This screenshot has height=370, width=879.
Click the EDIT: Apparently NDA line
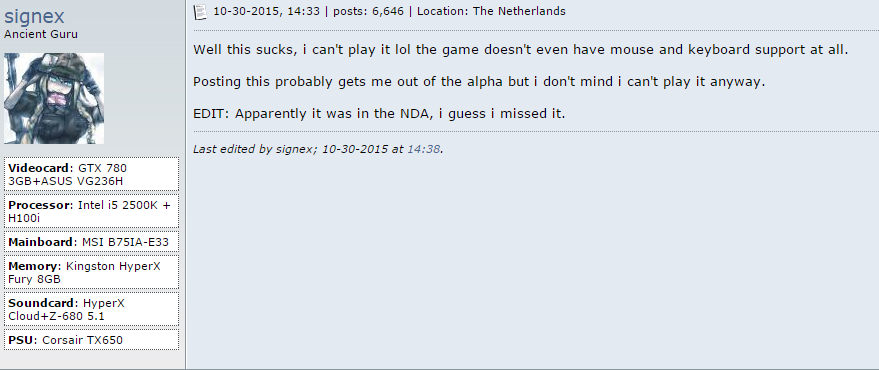click(x=380, y=114)
